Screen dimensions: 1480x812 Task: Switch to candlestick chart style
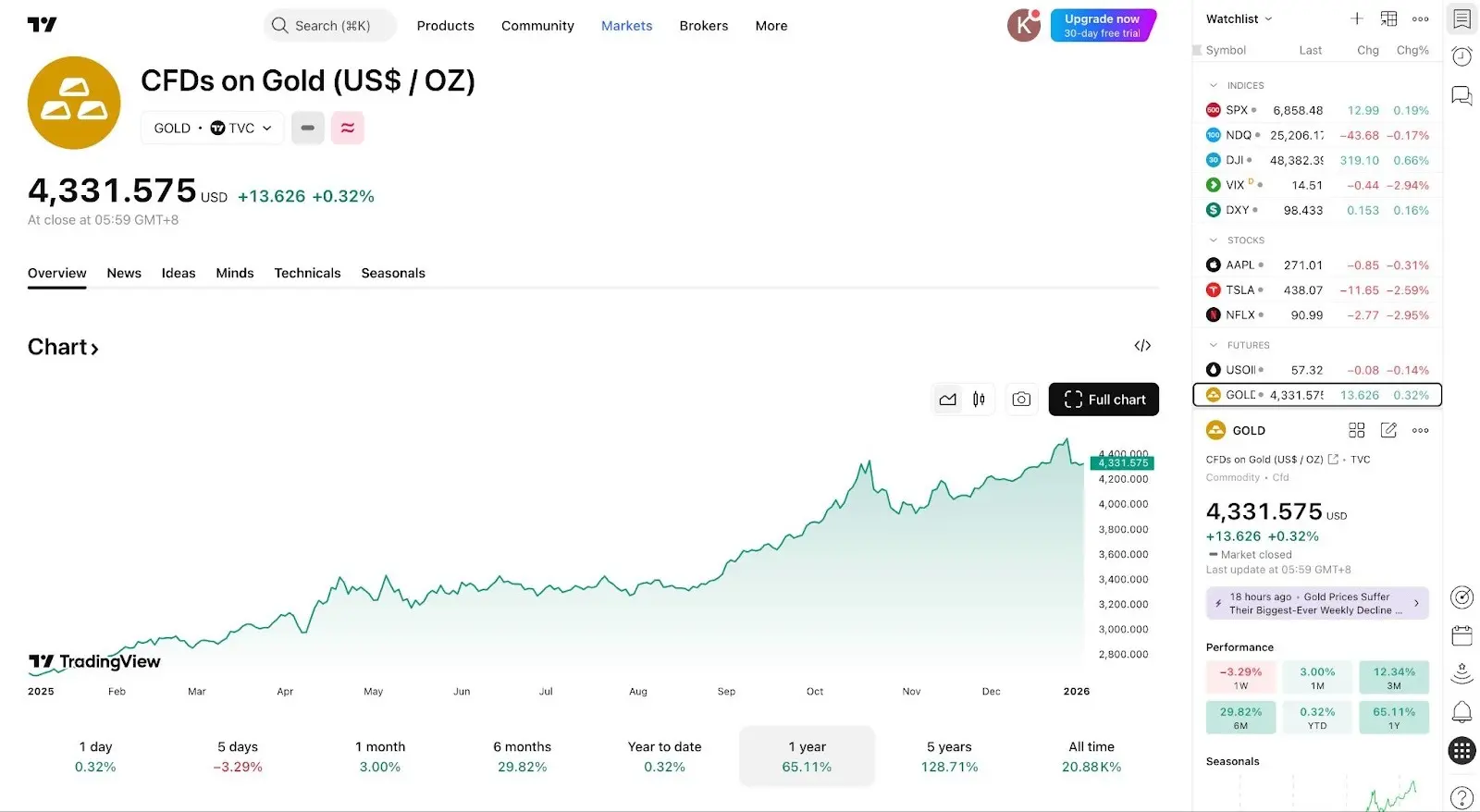pos(979,400)
